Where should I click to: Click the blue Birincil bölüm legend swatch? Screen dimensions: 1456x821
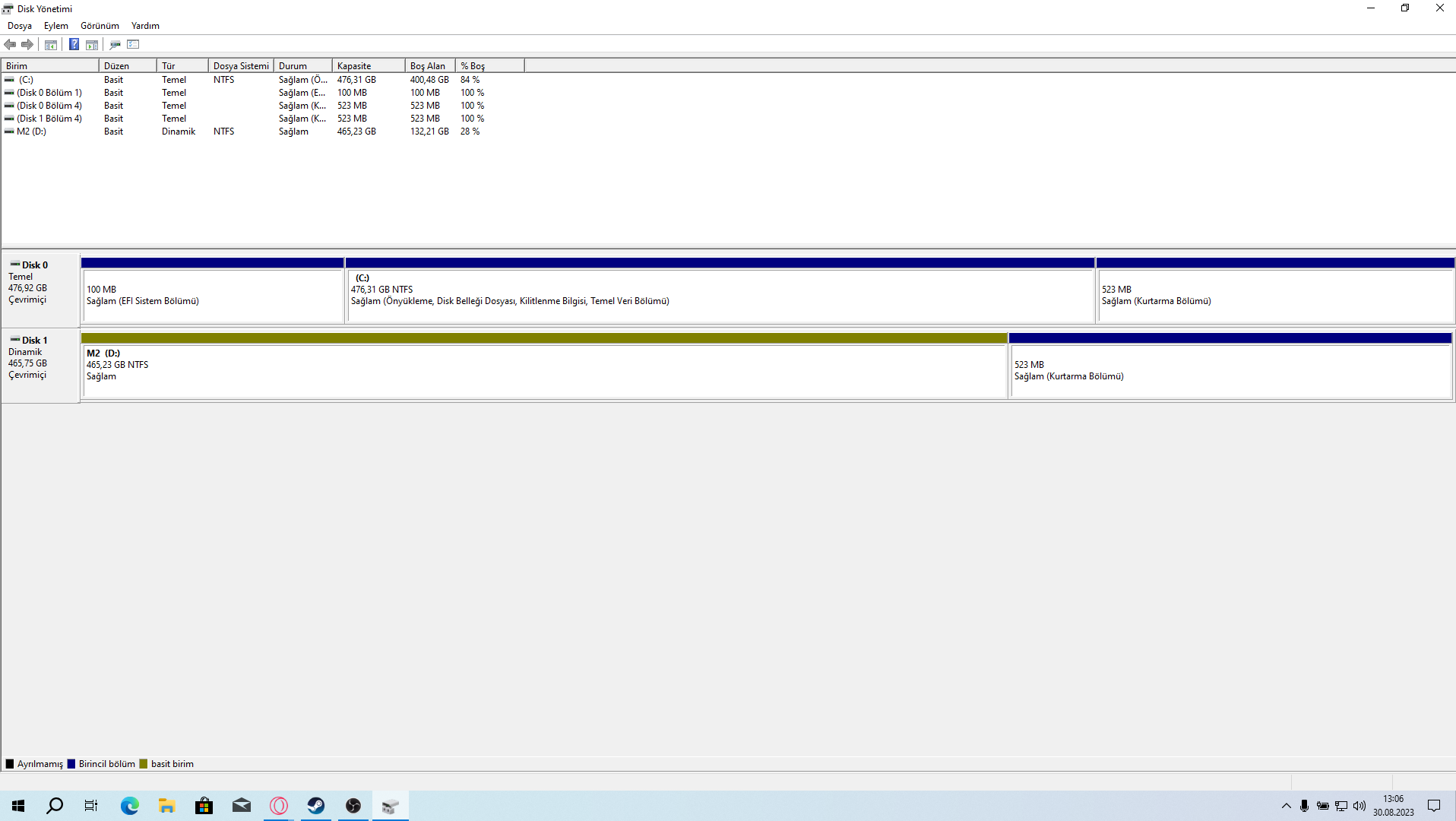pos(71,764)
